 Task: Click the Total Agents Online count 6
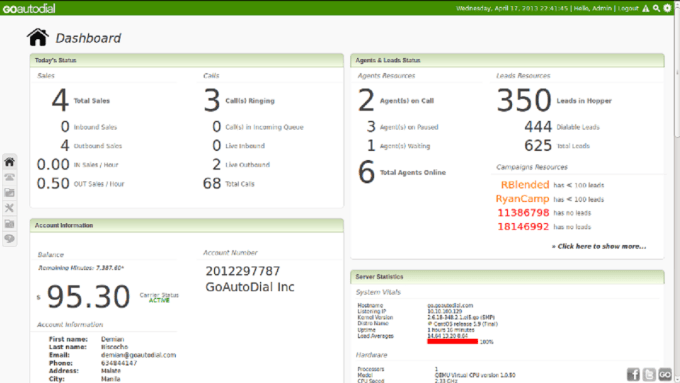pyautogui.click(x=366, y=172)
